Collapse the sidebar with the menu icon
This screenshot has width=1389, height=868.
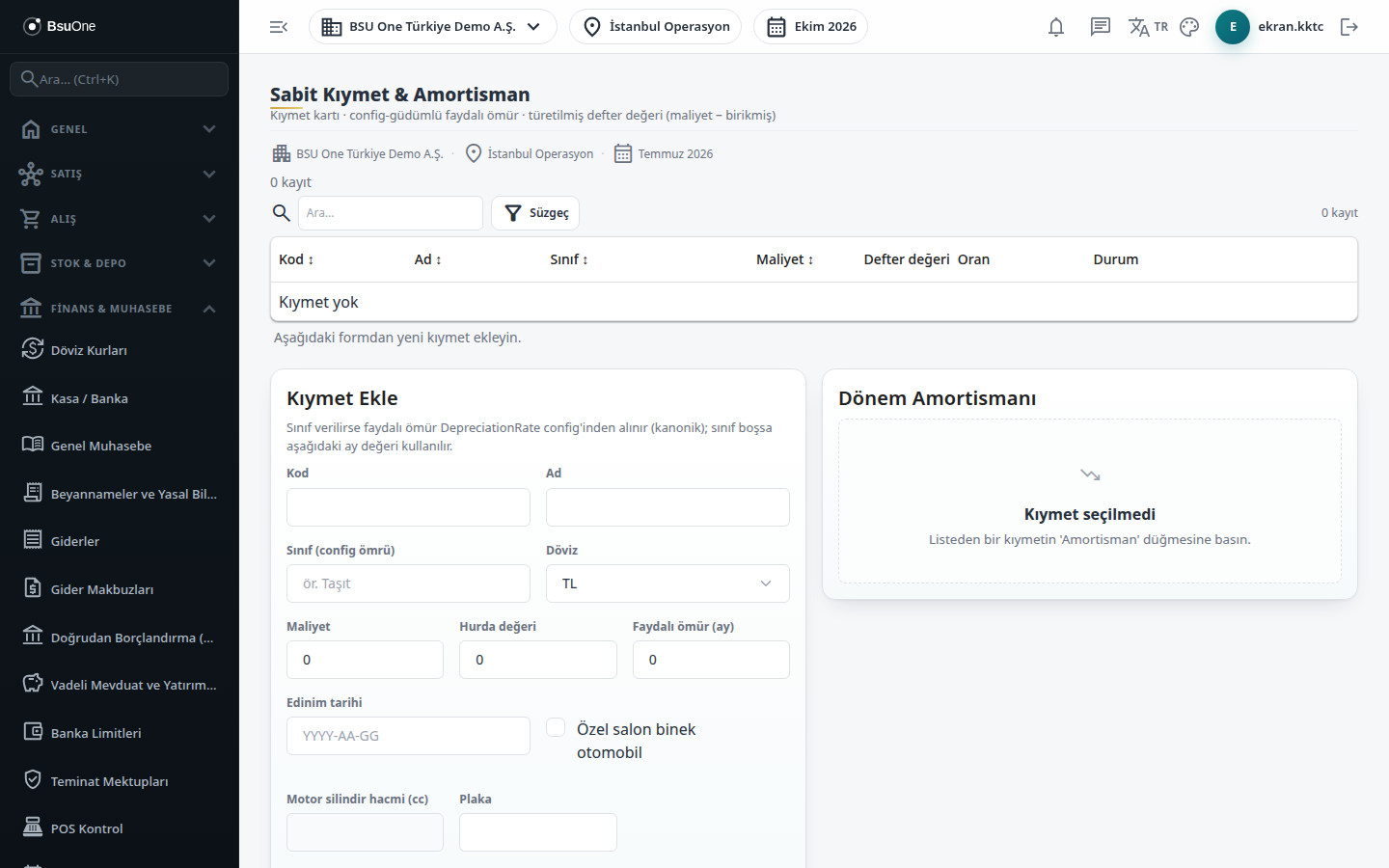point(279,27)
